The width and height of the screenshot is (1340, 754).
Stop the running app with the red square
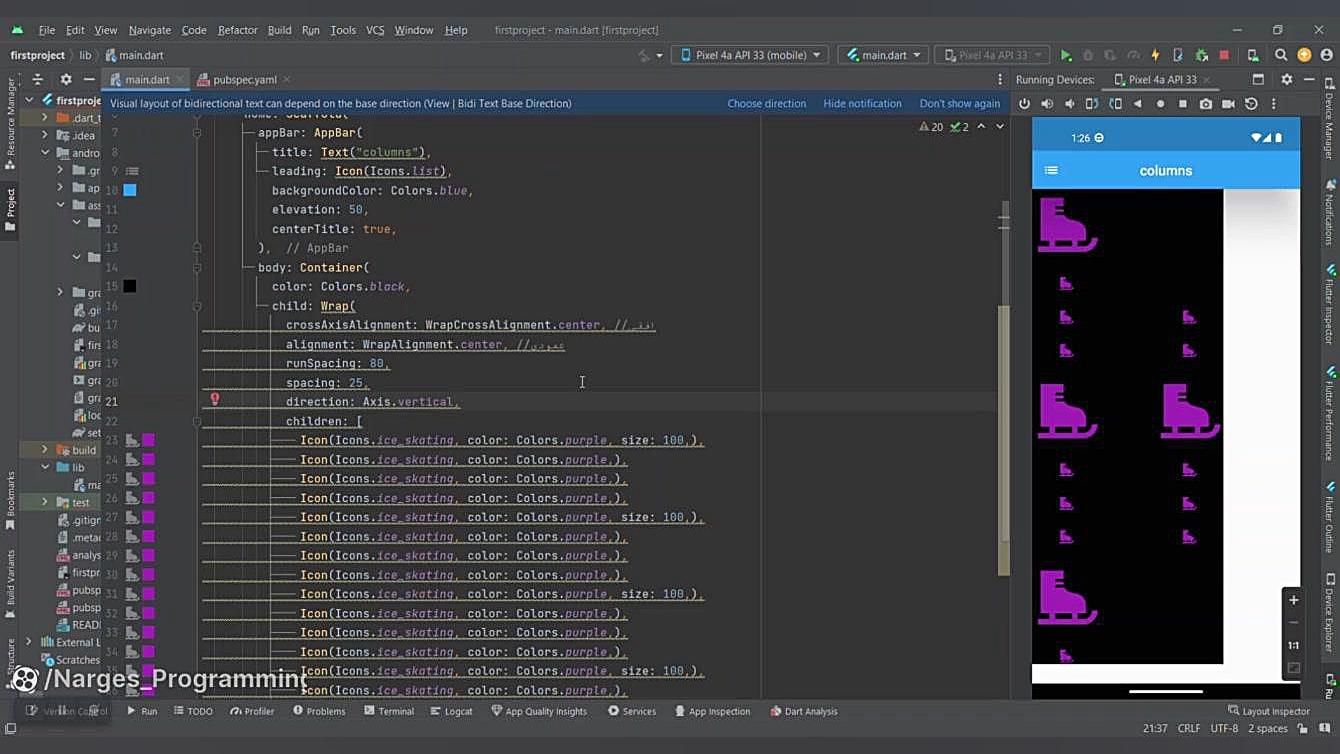click(x=1223, y=55)
